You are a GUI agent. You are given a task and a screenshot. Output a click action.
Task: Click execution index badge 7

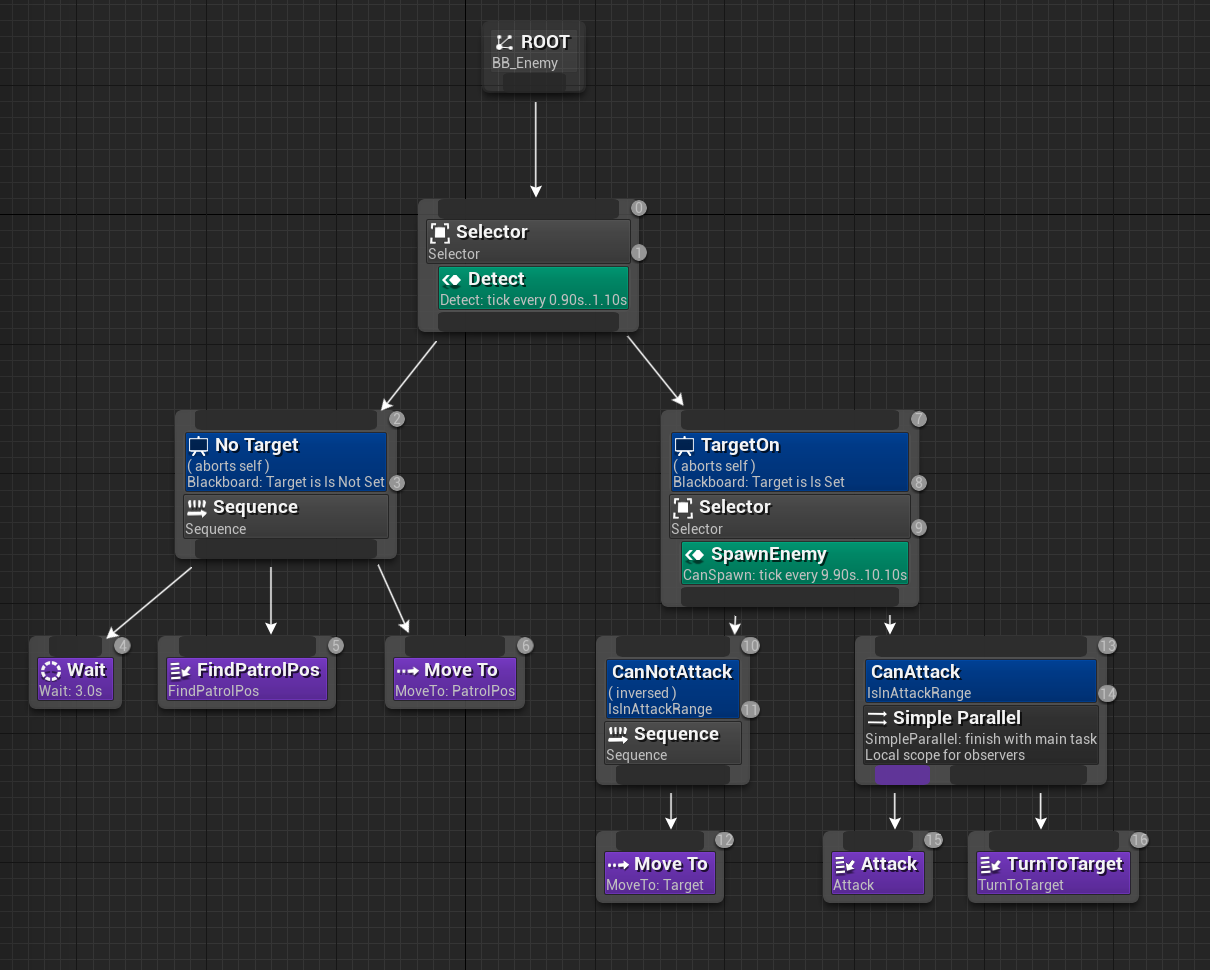click(919, 419)
